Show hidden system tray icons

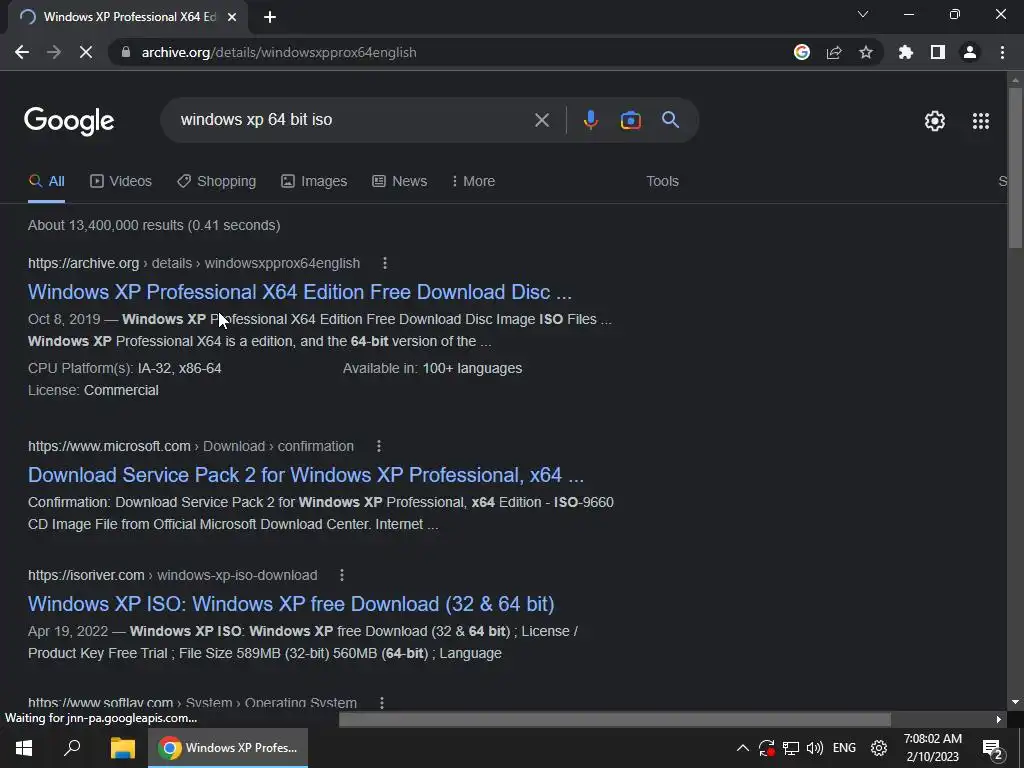tap(743, 748)
